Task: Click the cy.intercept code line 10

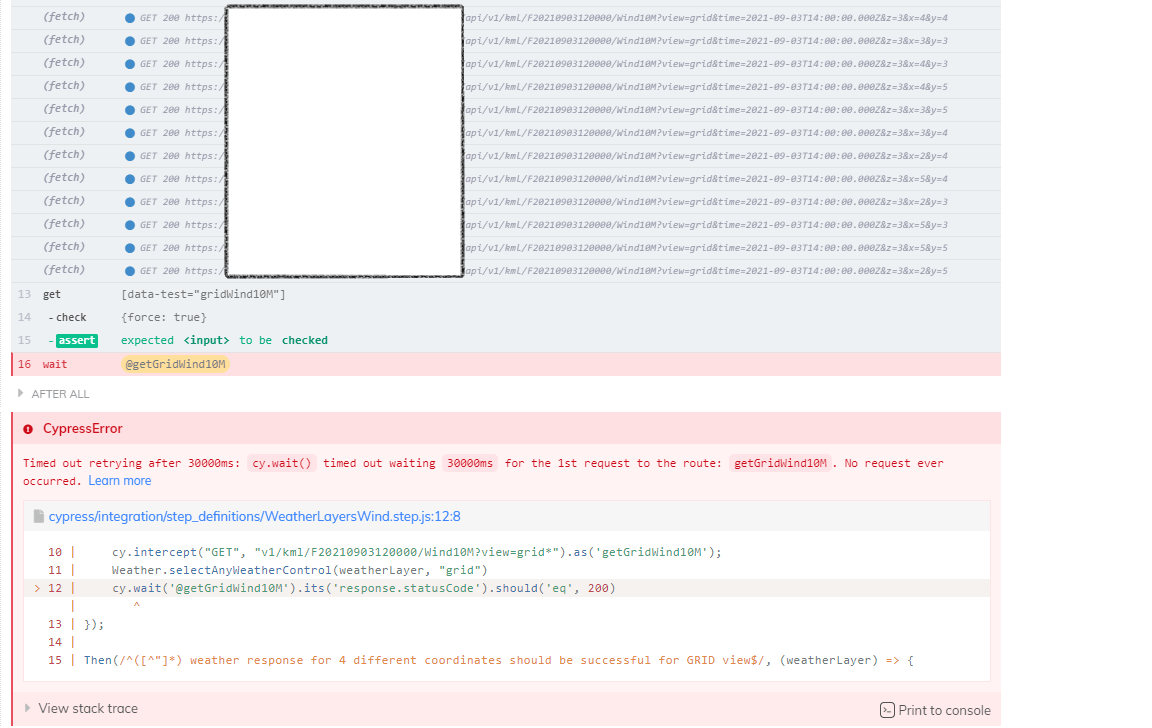Action: [x=400, y=551]
